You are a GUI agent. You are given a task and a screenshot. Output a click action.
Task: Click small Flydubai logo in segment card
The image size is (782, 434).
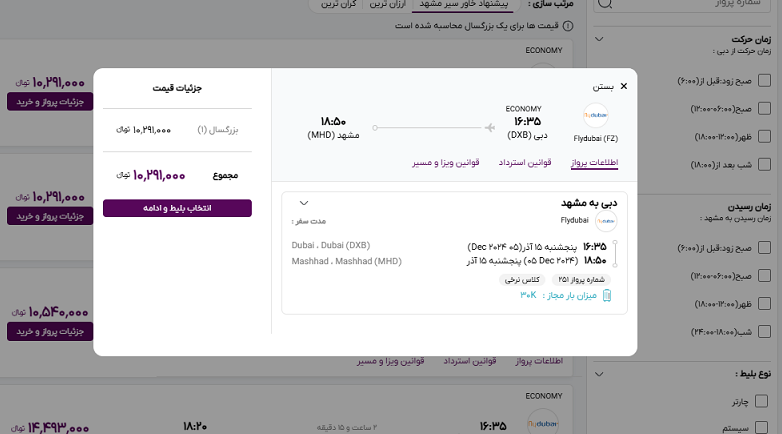[x=606, y=221]
